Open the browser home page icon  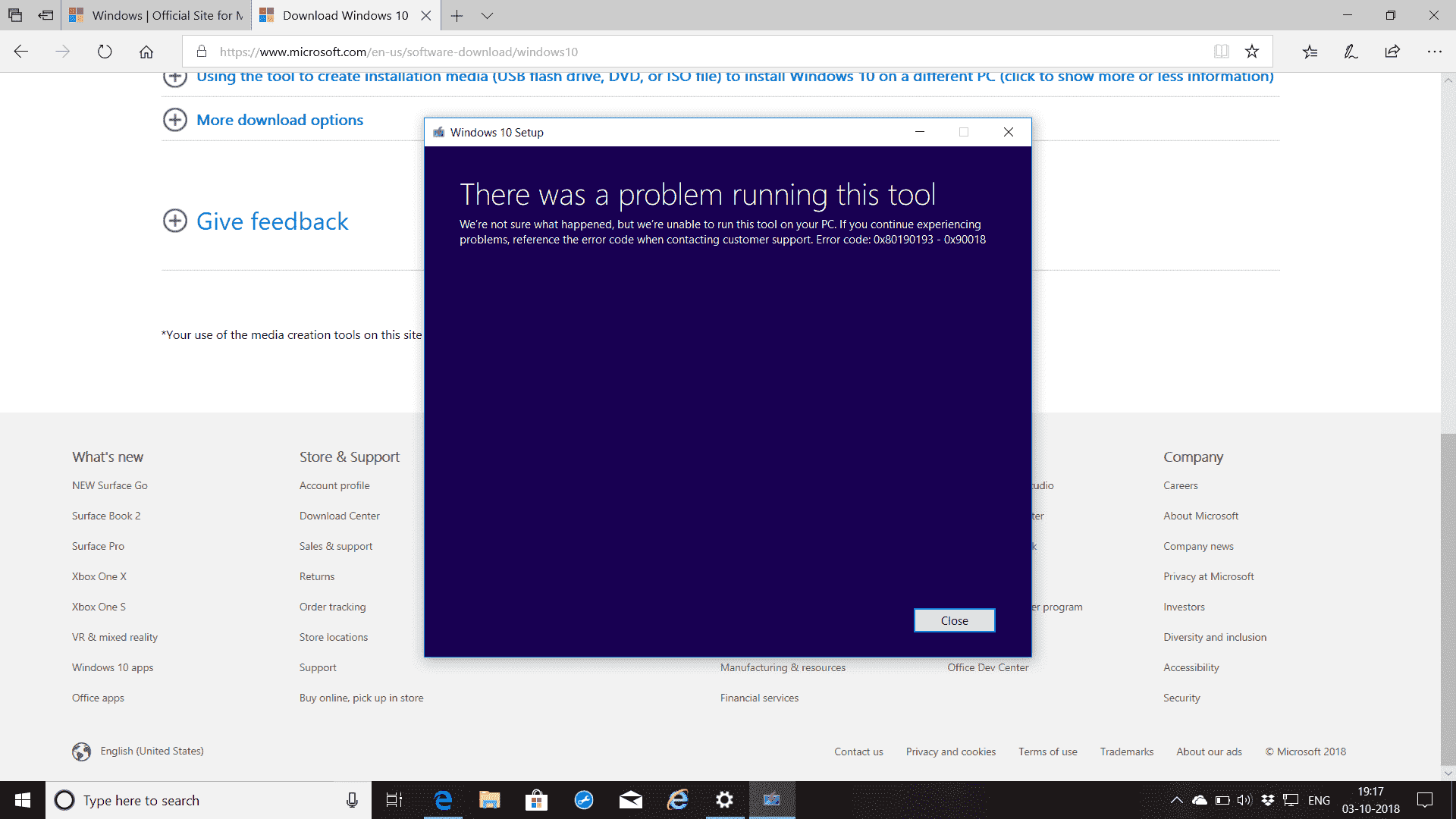click(x=146, y=52)
